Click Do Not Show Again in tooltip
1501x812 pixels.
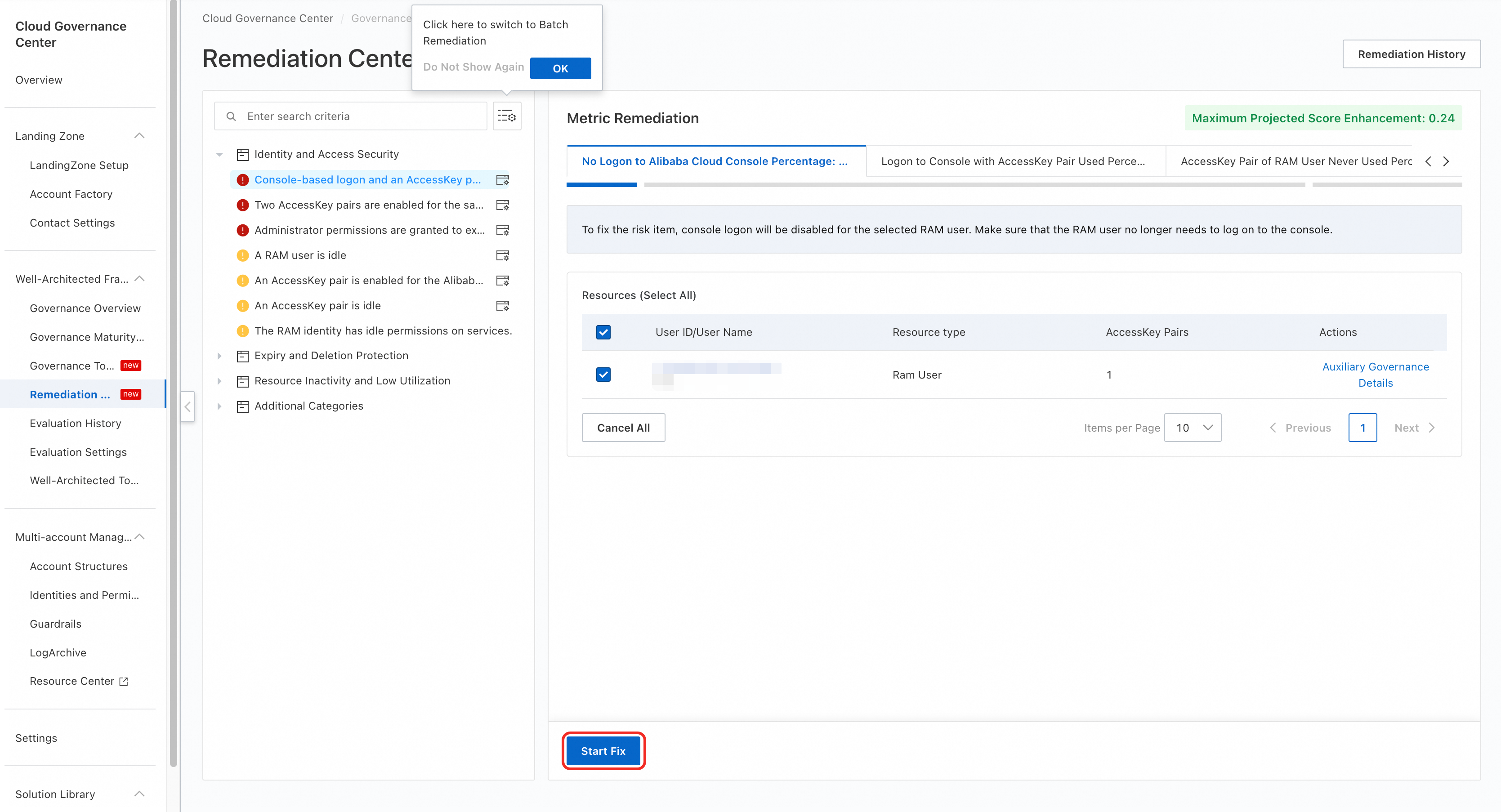pyautogui.click(x=473, y=67)
